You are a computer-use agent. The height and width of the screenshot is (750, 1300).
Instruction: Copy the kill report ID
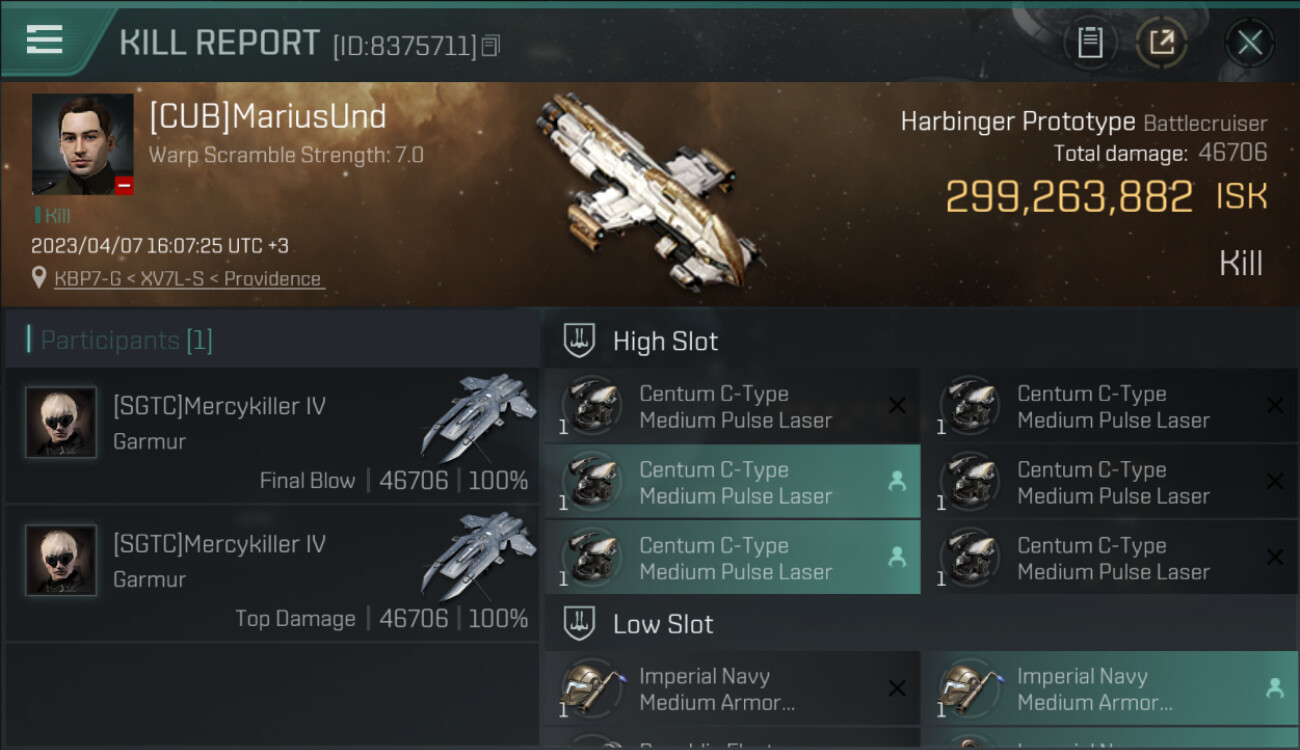point(490,45)
